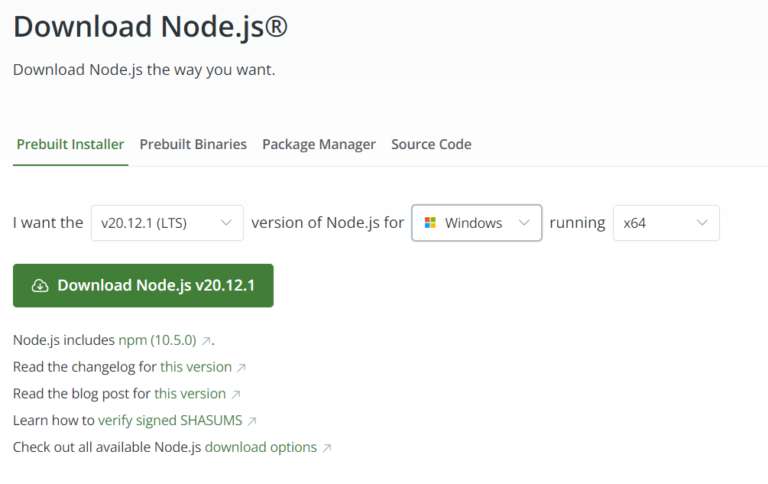This screenshot has width=768, height=484.
Task: Open the v20.12.1 (LTS) version dropdown
Action: pos(167,223)
